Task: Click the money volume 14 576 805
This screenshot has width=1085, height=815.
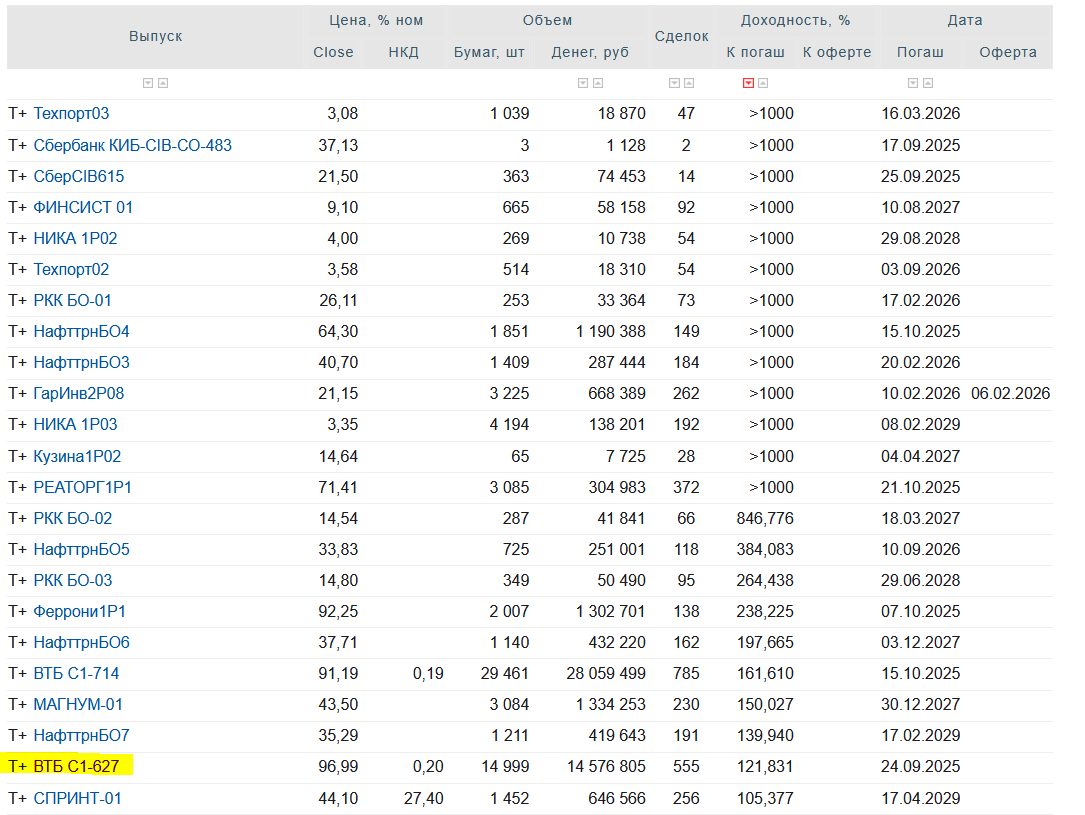Action: coord(606,767)
